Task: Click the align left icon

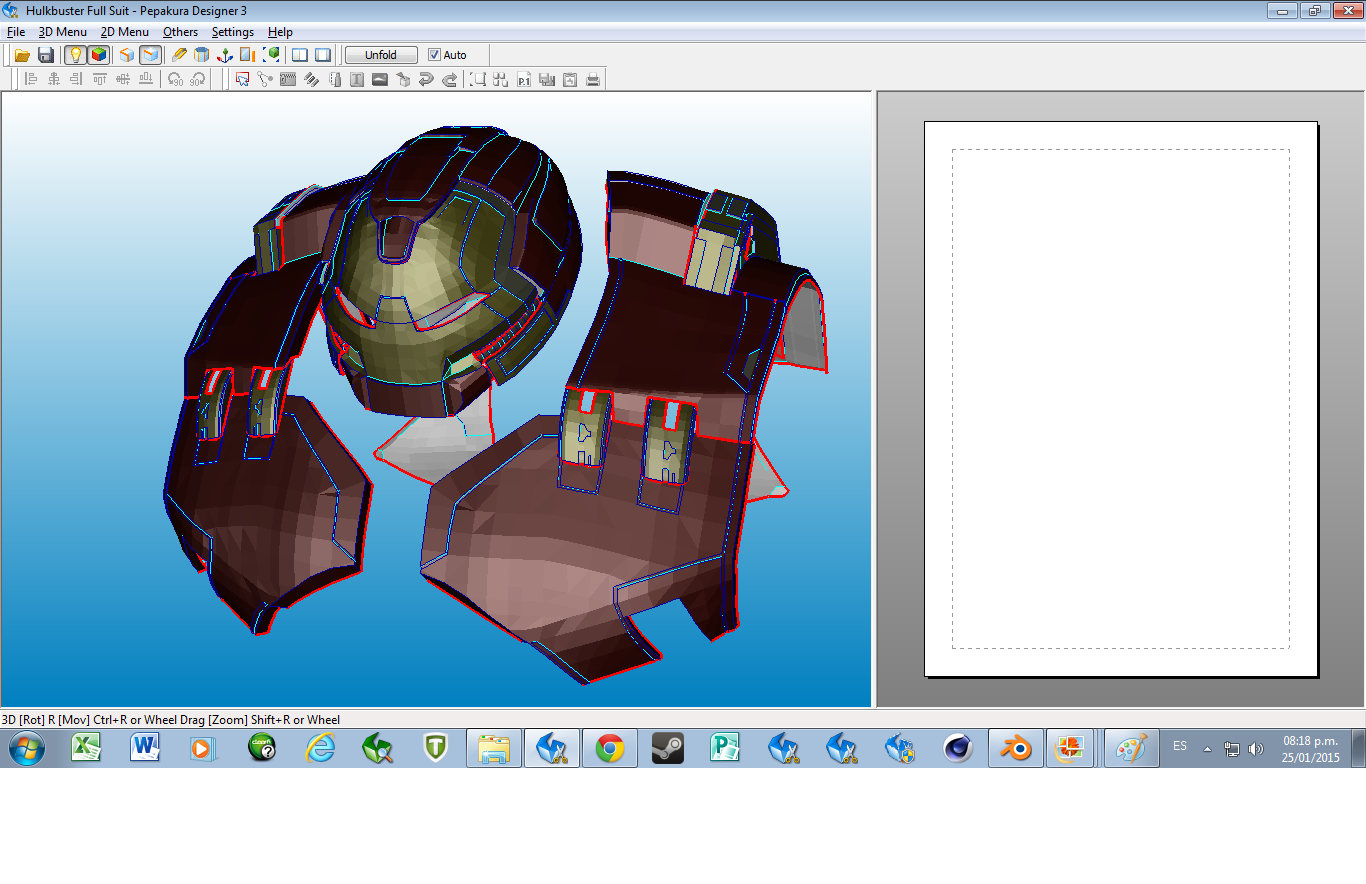Action: (x=31, y=79)
